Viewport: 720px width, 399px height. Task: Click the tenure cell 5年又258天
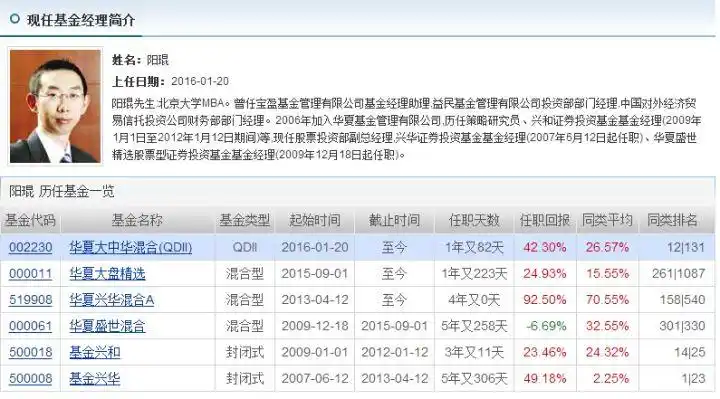click(x=474, y=326)
